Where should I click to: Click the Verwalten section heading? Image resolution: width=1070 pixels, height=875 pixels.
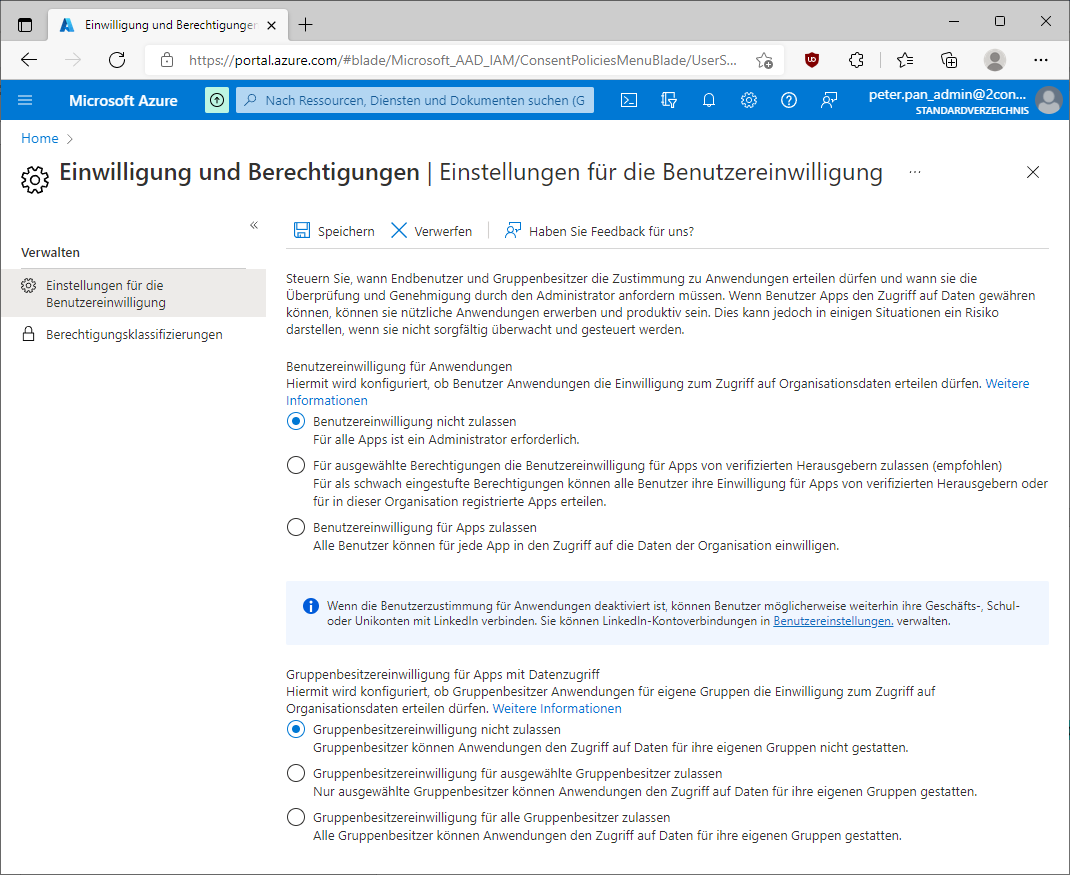(x=50, y=253)
